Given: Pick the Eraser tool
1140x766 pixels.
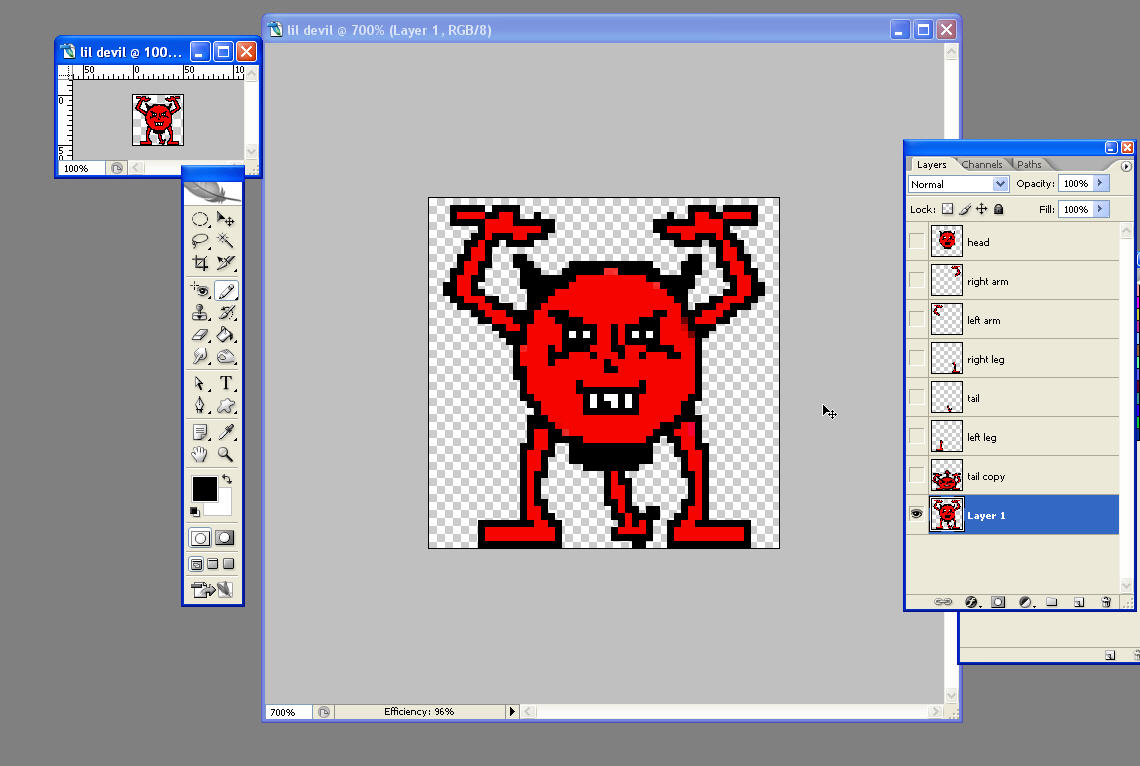Looking at the screenshot, I should pos(200,334).
